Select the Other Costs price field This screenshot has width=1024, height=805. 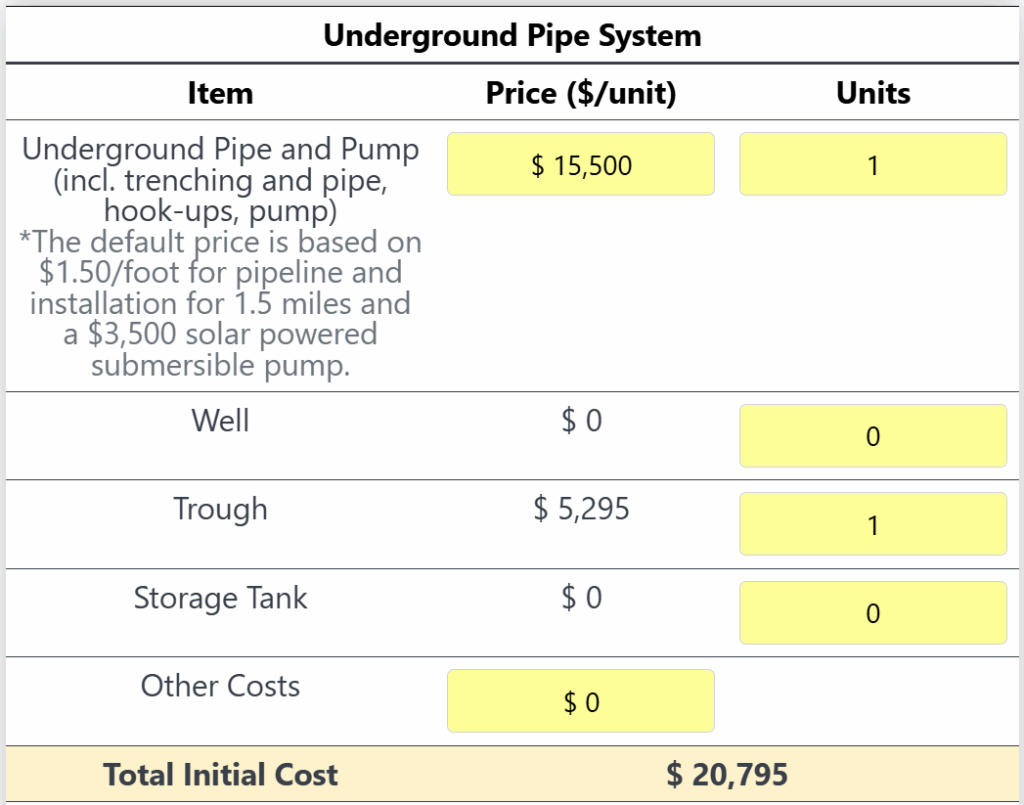581,701
